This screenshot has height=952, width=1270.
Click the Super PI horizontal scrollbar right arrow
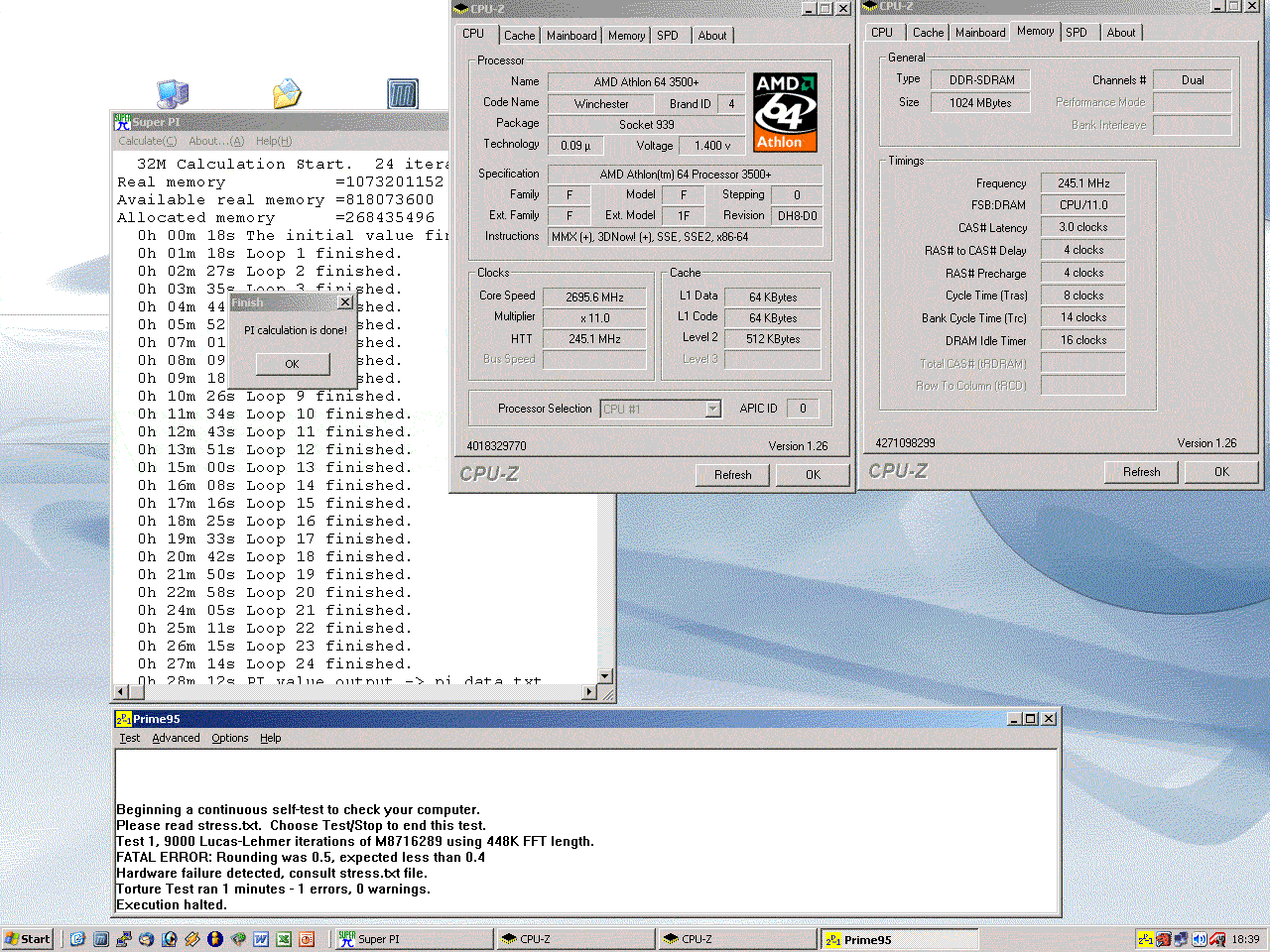pos(589,692)
